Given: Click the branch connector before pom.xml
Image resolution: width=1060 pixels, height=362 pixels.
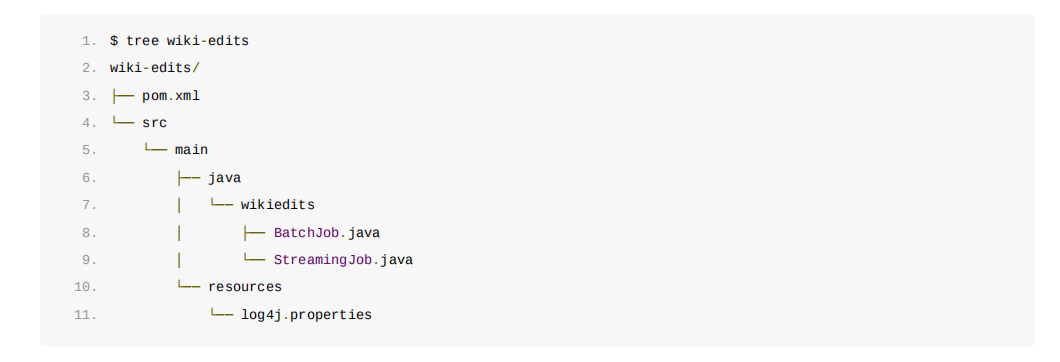Looking at the screenshot, I should coord(122,96).
